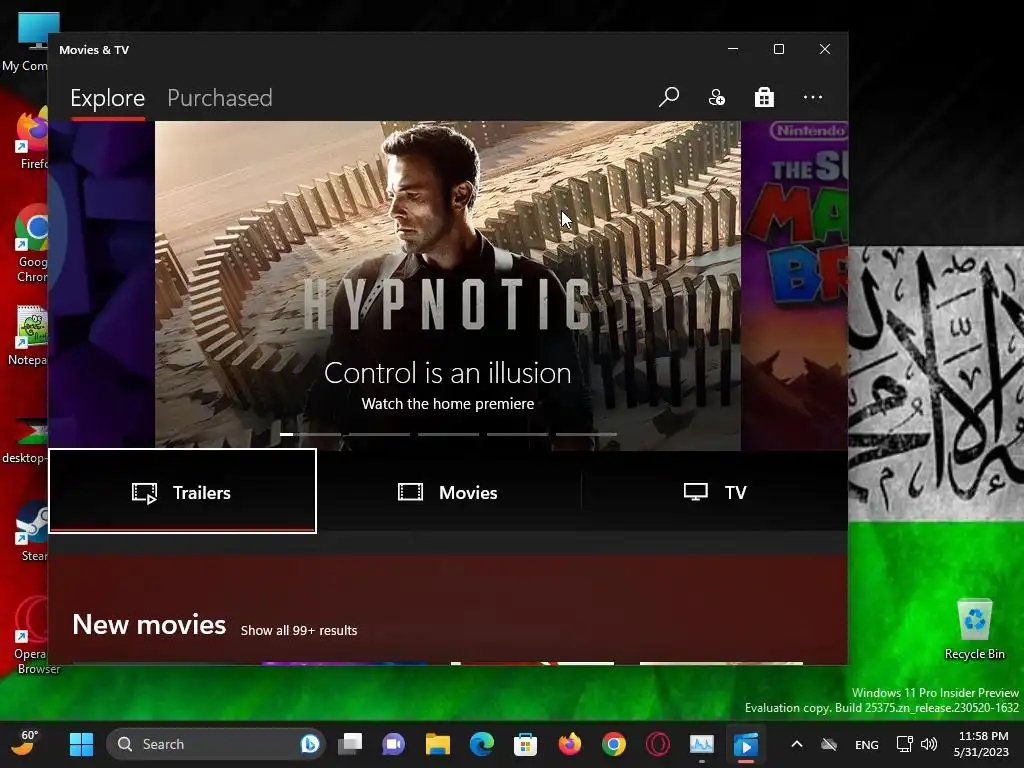Open the volume speaker tray icon
Viewport: 1024px width, 768px height.
tap(928, 744)
